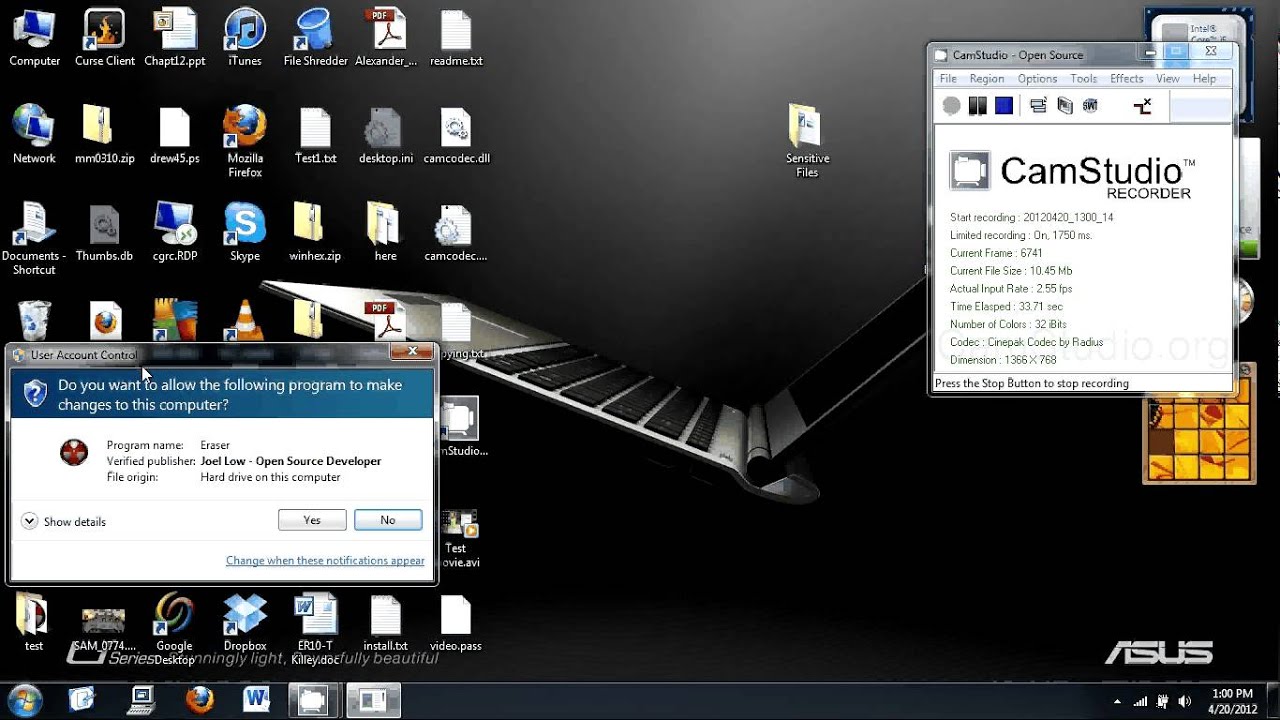Open the Options menu in CamStudio
Image resolution: width=1280 pixels, height=720 pixels.
pos(1037,79)
